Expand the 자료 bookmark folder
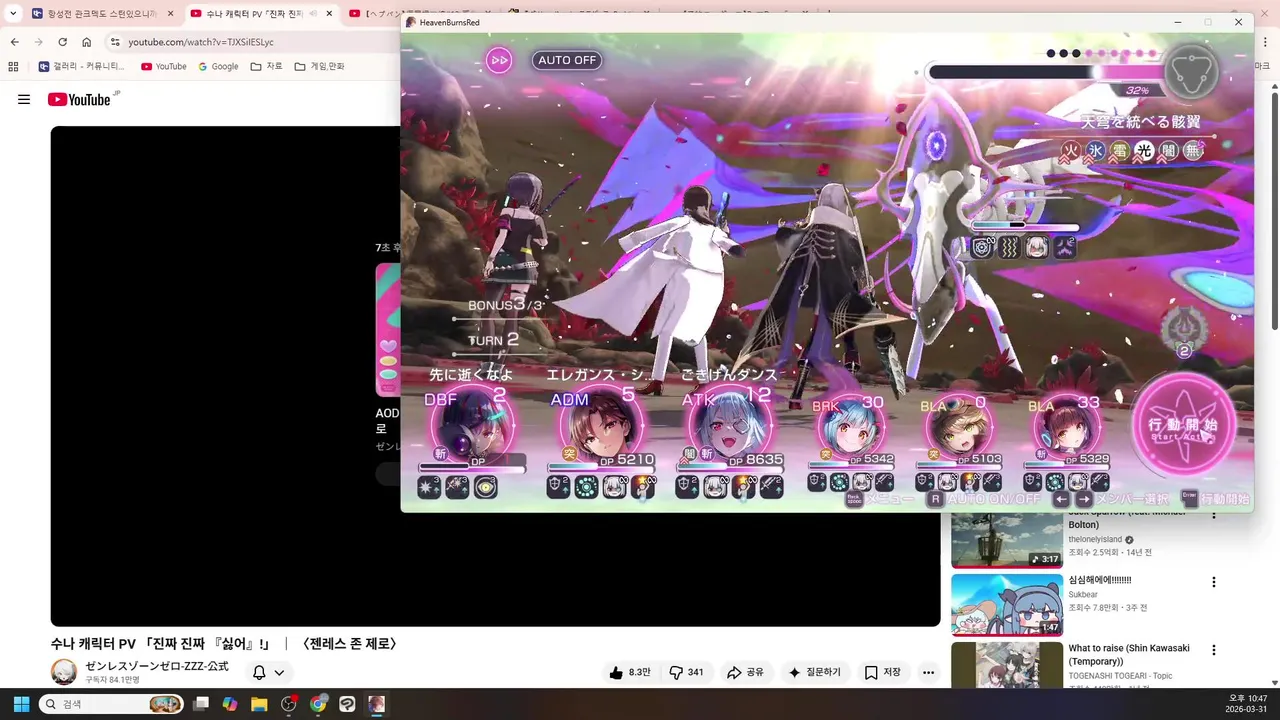 267,66
